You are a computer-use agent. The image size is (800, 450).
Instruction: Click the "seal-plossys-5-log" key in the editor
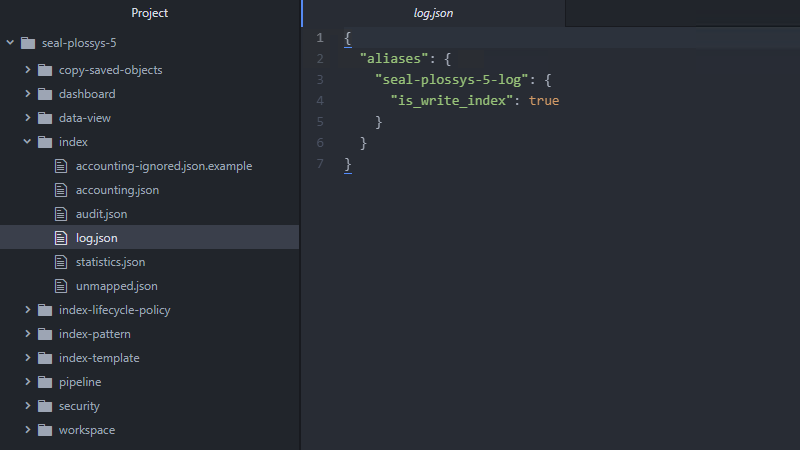click(x=452, y=80)
